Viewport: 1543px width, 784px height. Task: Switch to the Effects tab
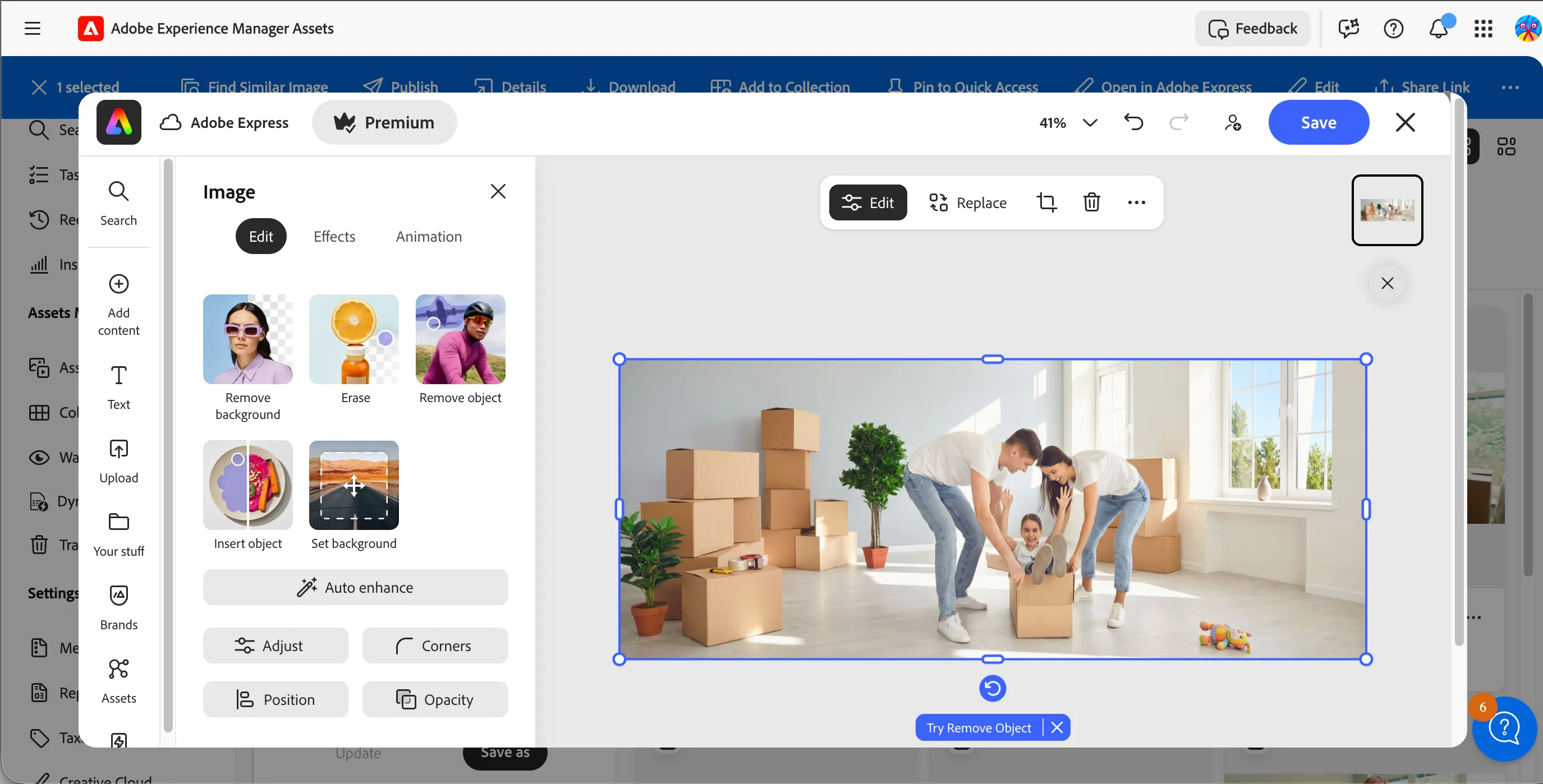click(x=334, y=237)
